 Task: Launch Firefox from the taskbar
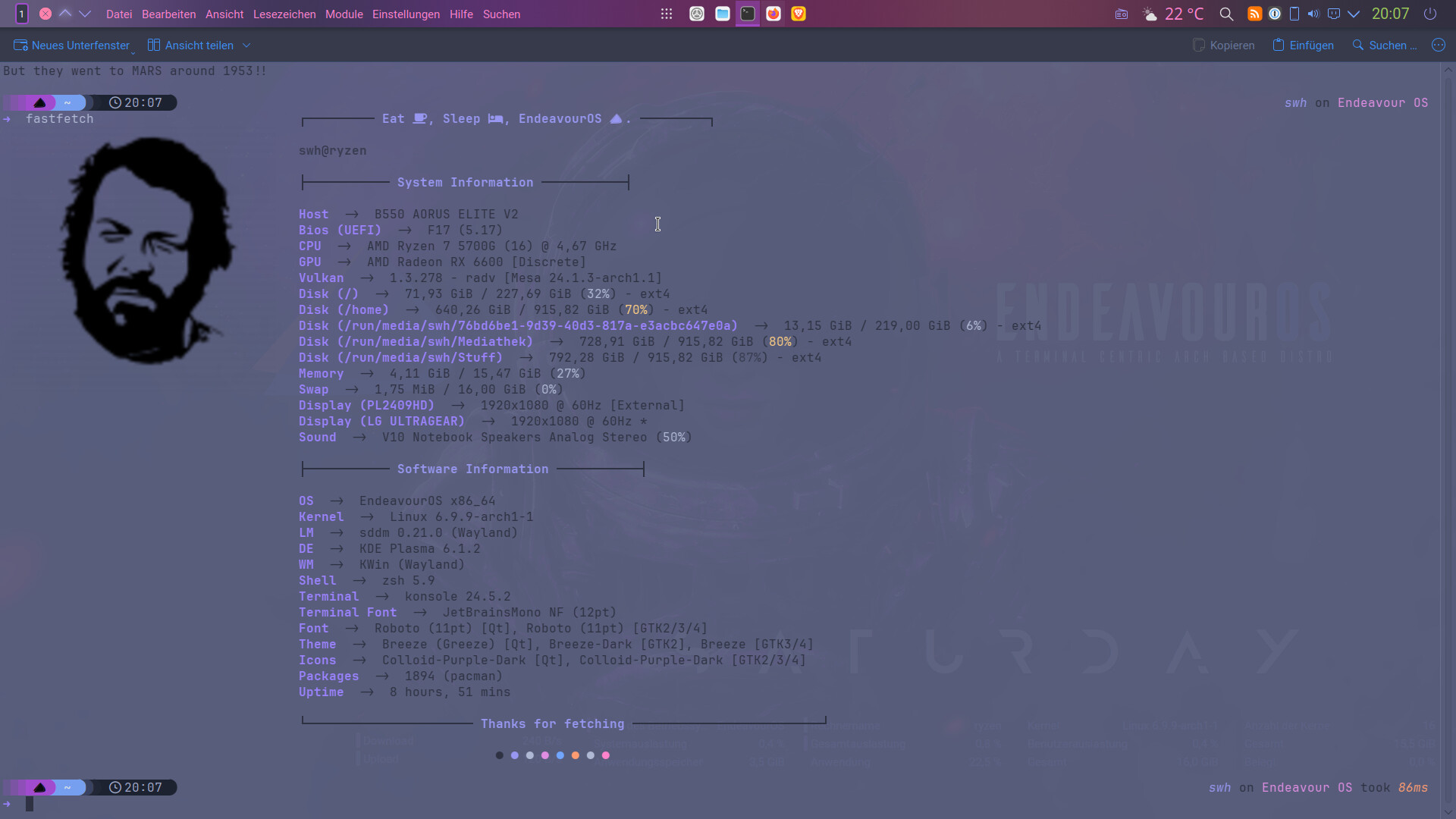coord(773,14)
